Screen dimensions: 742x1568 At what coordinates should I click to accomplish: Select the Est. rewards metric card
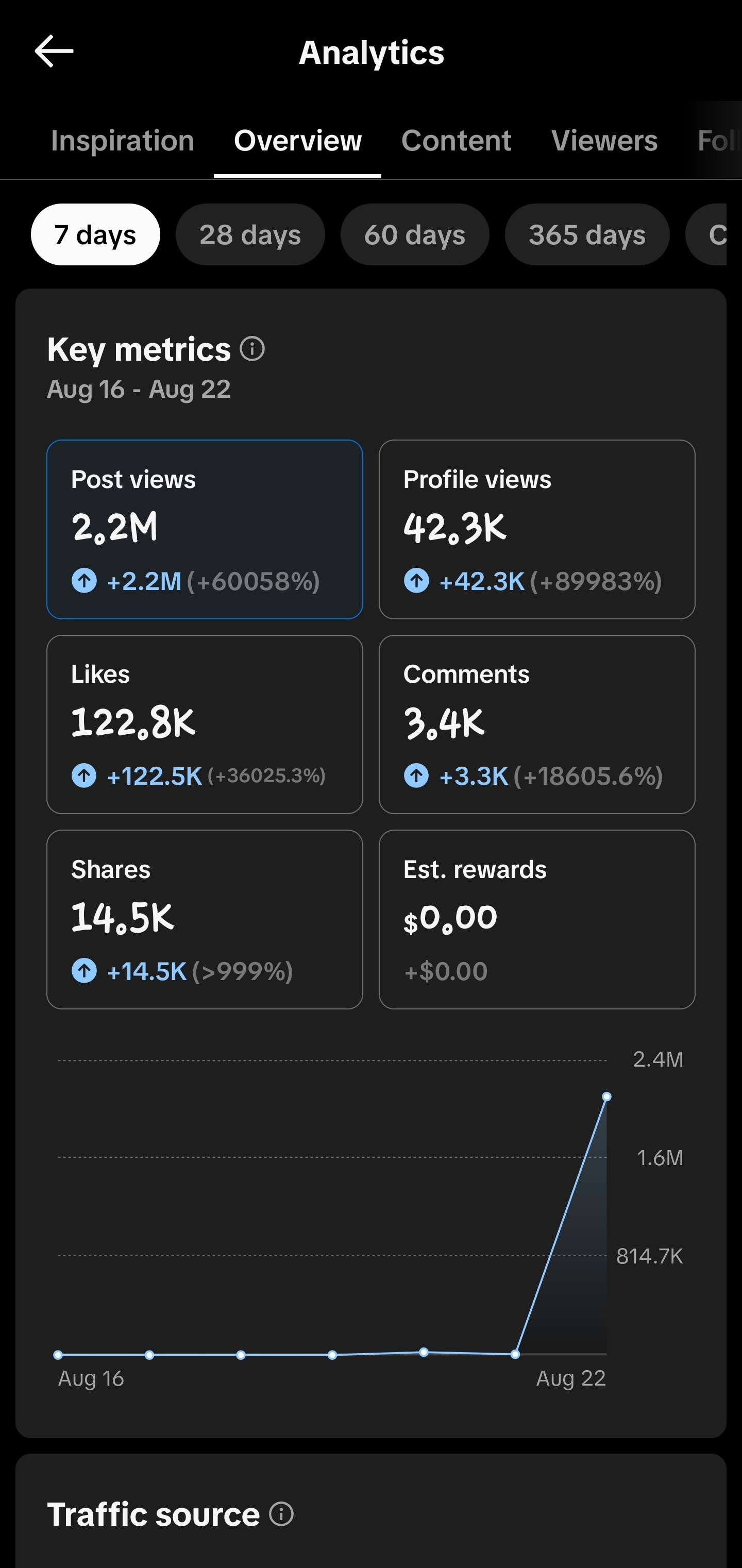pyautogui.click(x=537, y=919)
